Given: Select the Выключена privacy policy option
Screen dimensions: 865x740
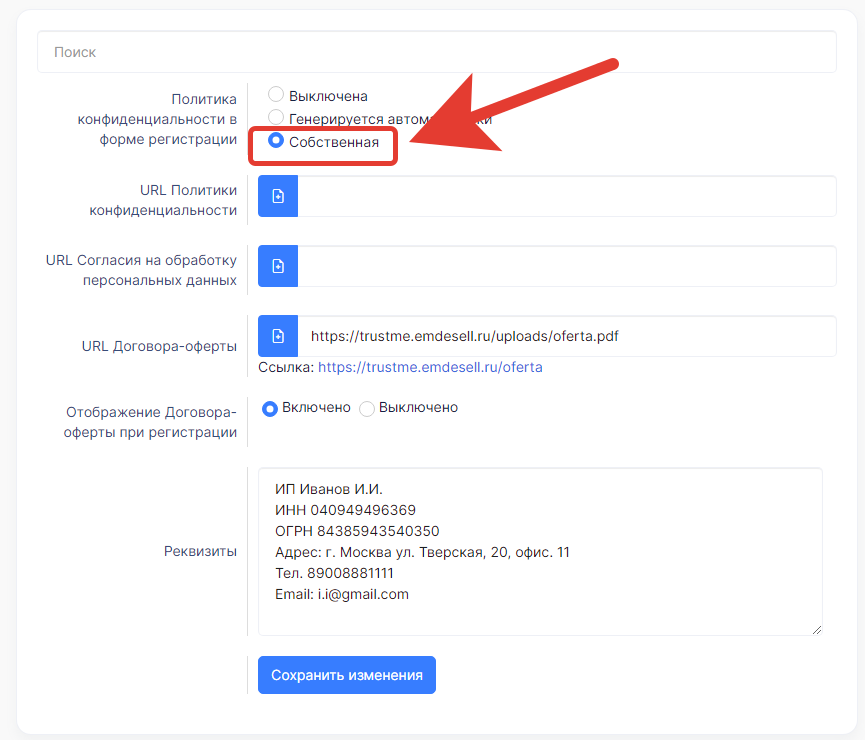Looking at the screenshot, I should pos(276,95).
